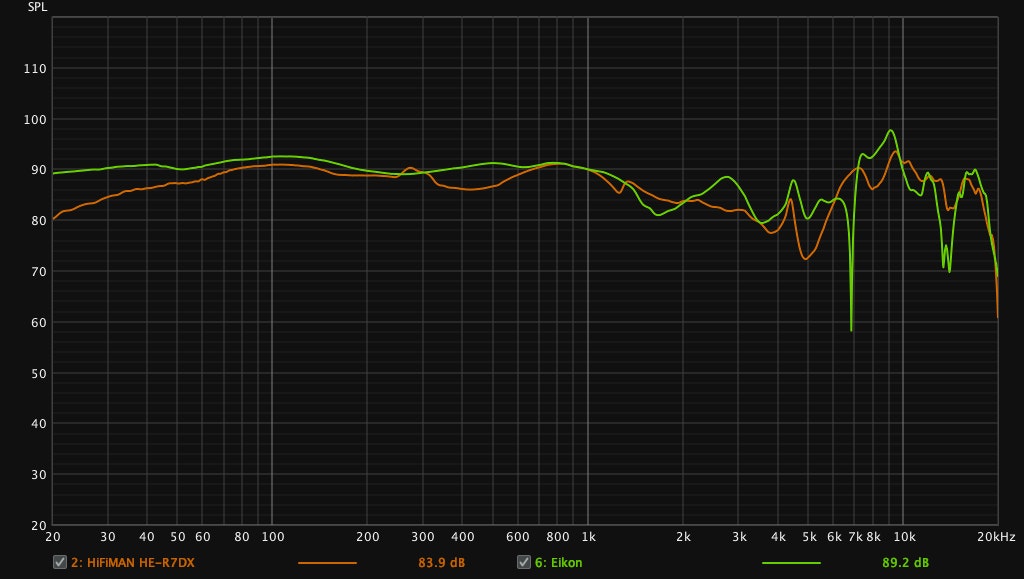The height and width of the screenshot is (579, 1024).
Task: Click the 110 dB vertical axis label
Action: 35,69
